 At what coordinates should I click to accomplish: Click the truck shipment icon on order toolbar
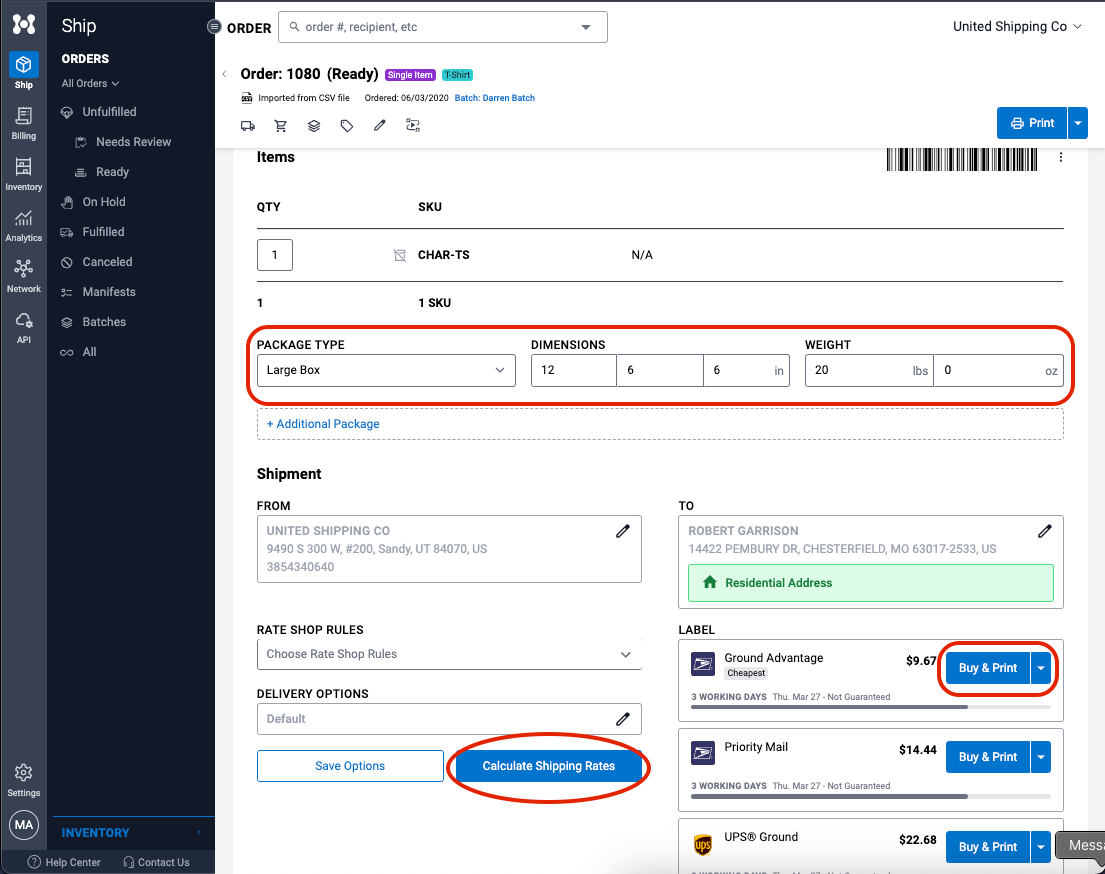248,125
